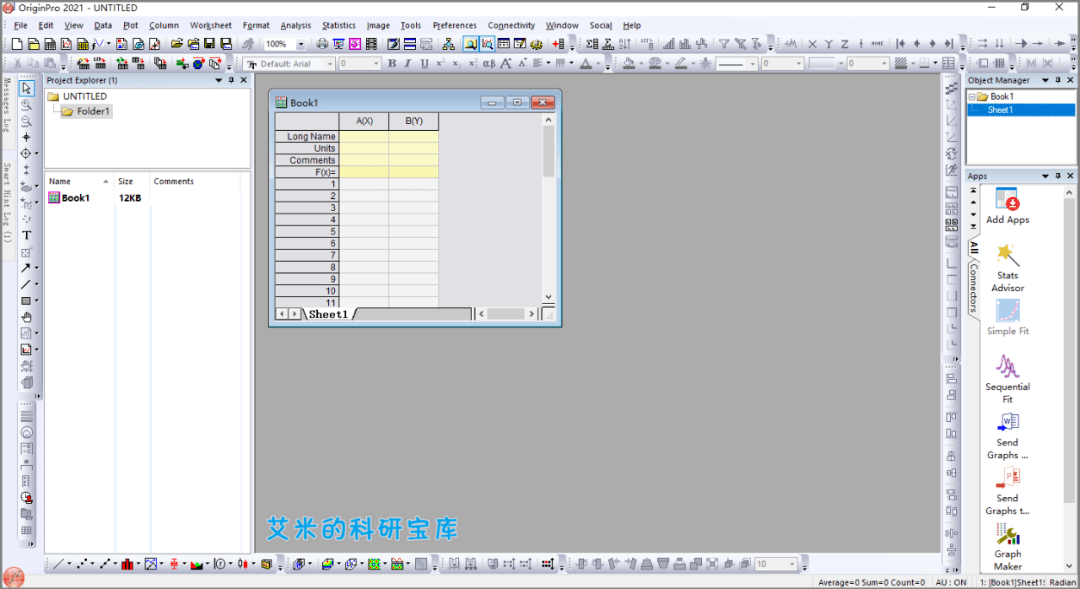Open Object Manager panel options arrow
Screen dimensions: 1080x589
(1046, 80)
